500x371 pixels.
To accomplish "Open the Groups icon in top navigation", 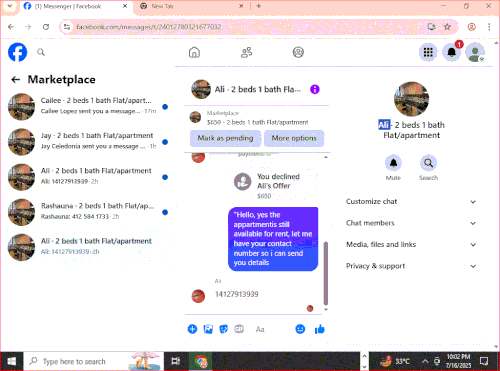I will pyautogui.click(x=298, y=52).
